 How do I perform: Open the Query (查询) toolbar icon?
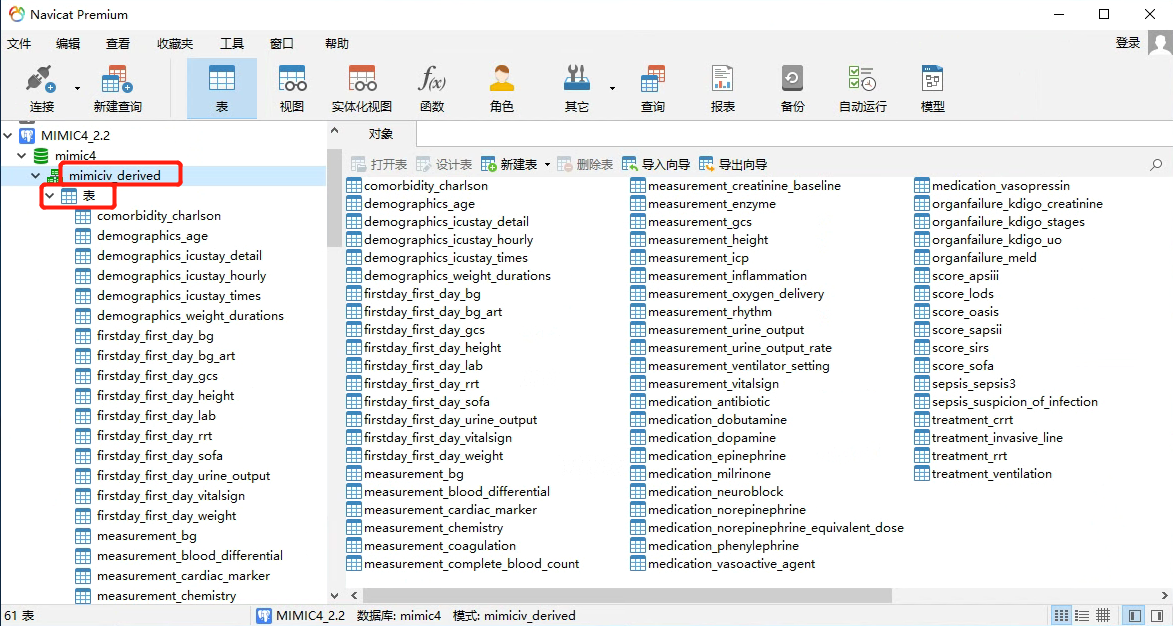[x=652, y=88]
